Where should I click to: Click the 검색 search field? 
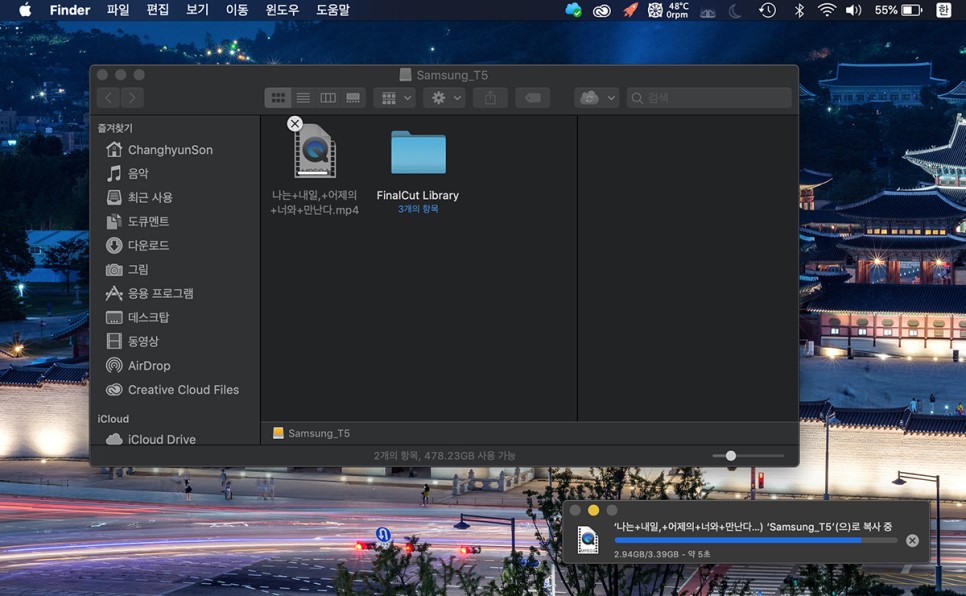pos(709,97)
